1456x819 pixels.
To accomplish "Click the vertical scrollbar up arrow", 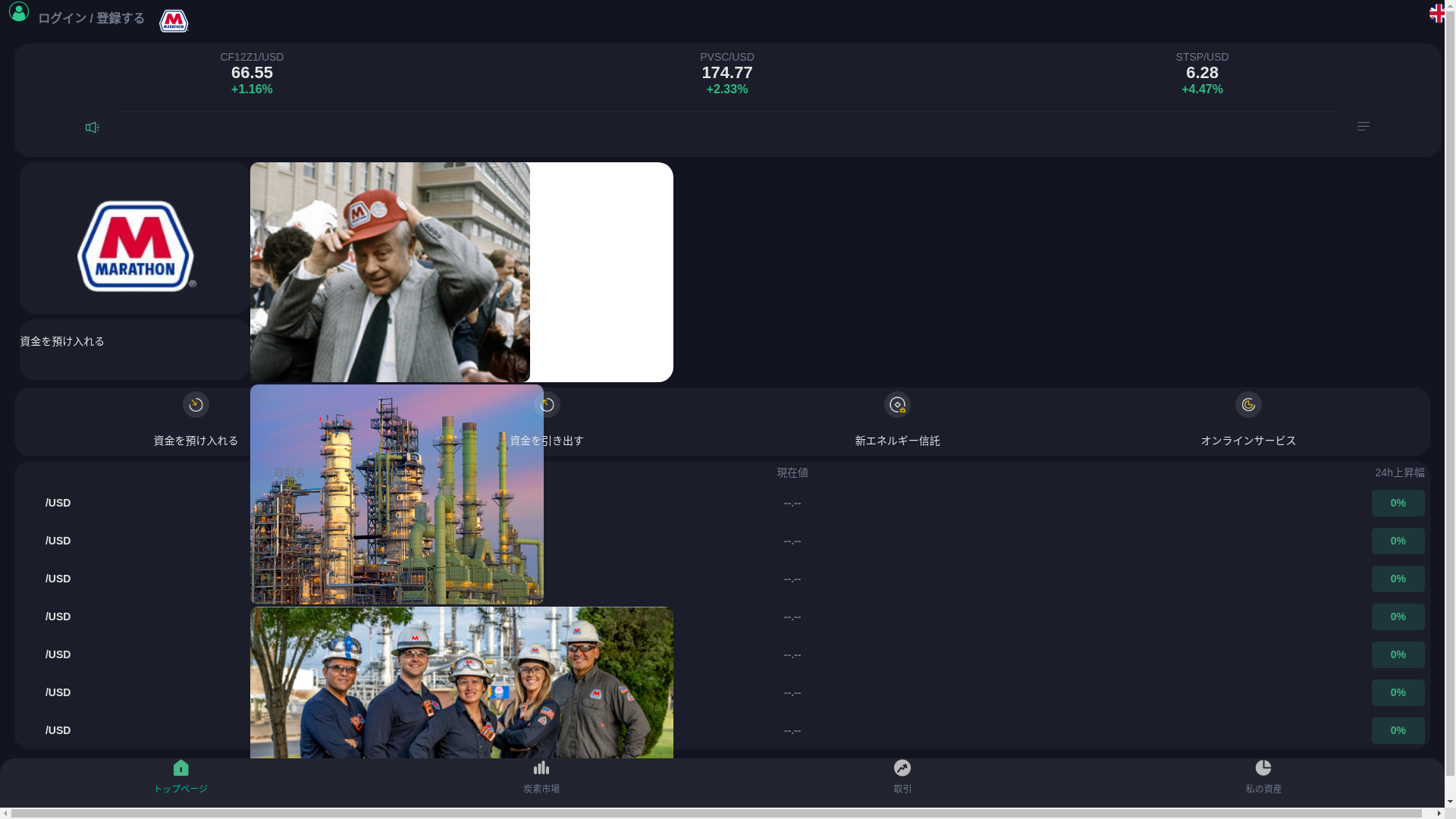I will point(1450,5).
